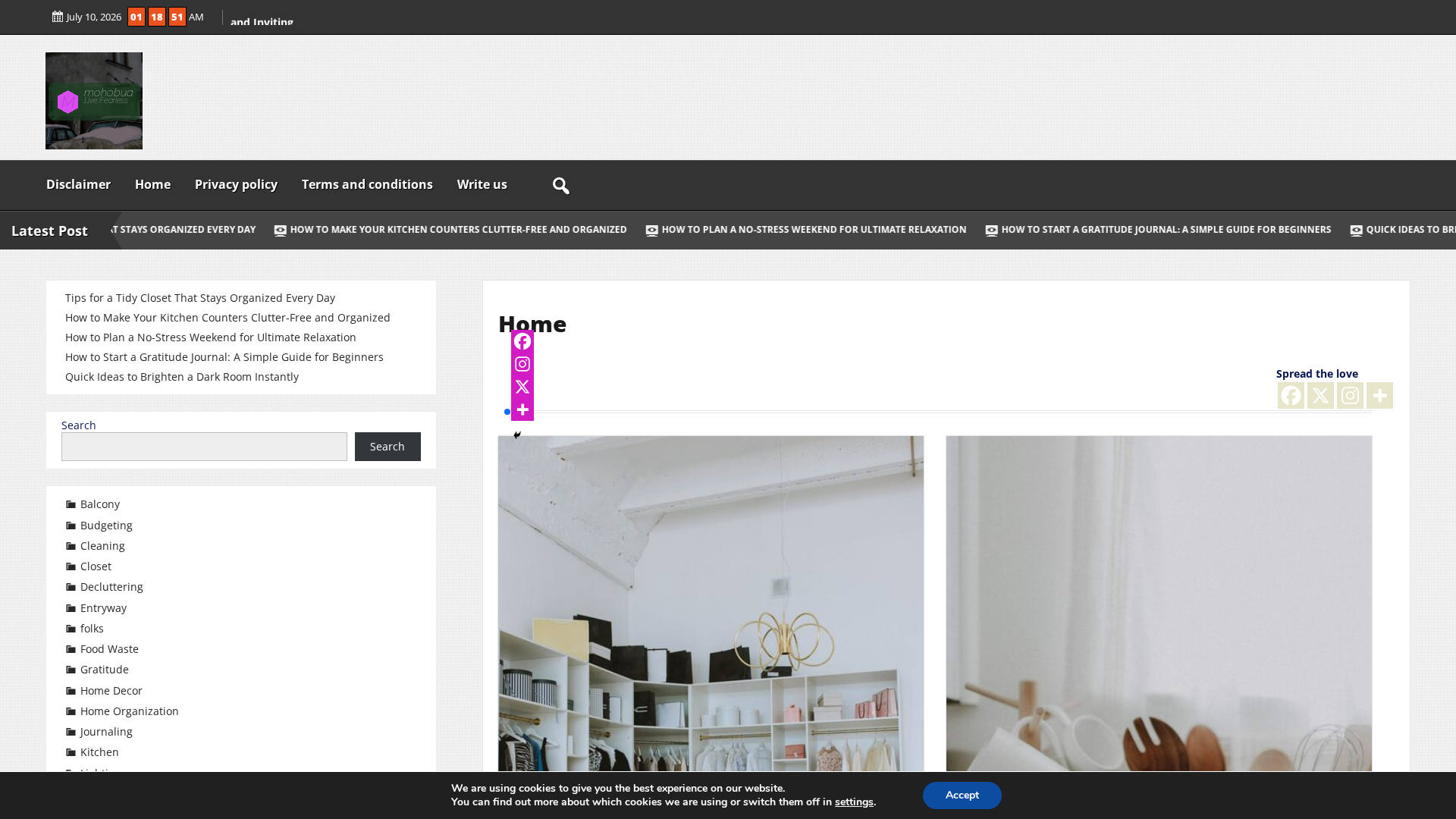Open No-Stress Weekend post in sidebar
Screen dimensions: 1456x819
coord(211,337)
